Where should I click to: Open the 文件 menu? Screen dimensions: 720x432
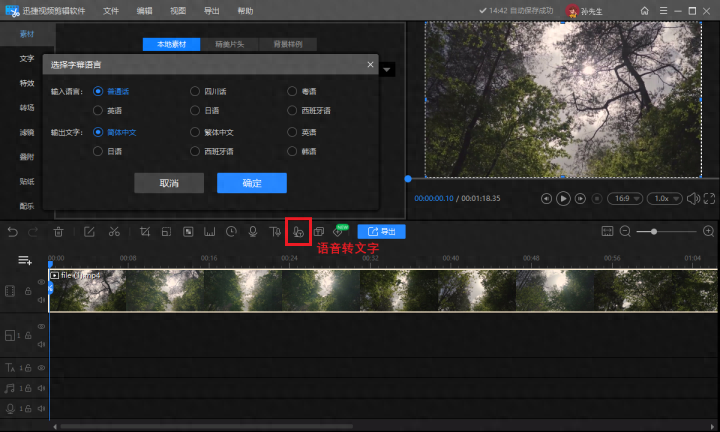111,11
